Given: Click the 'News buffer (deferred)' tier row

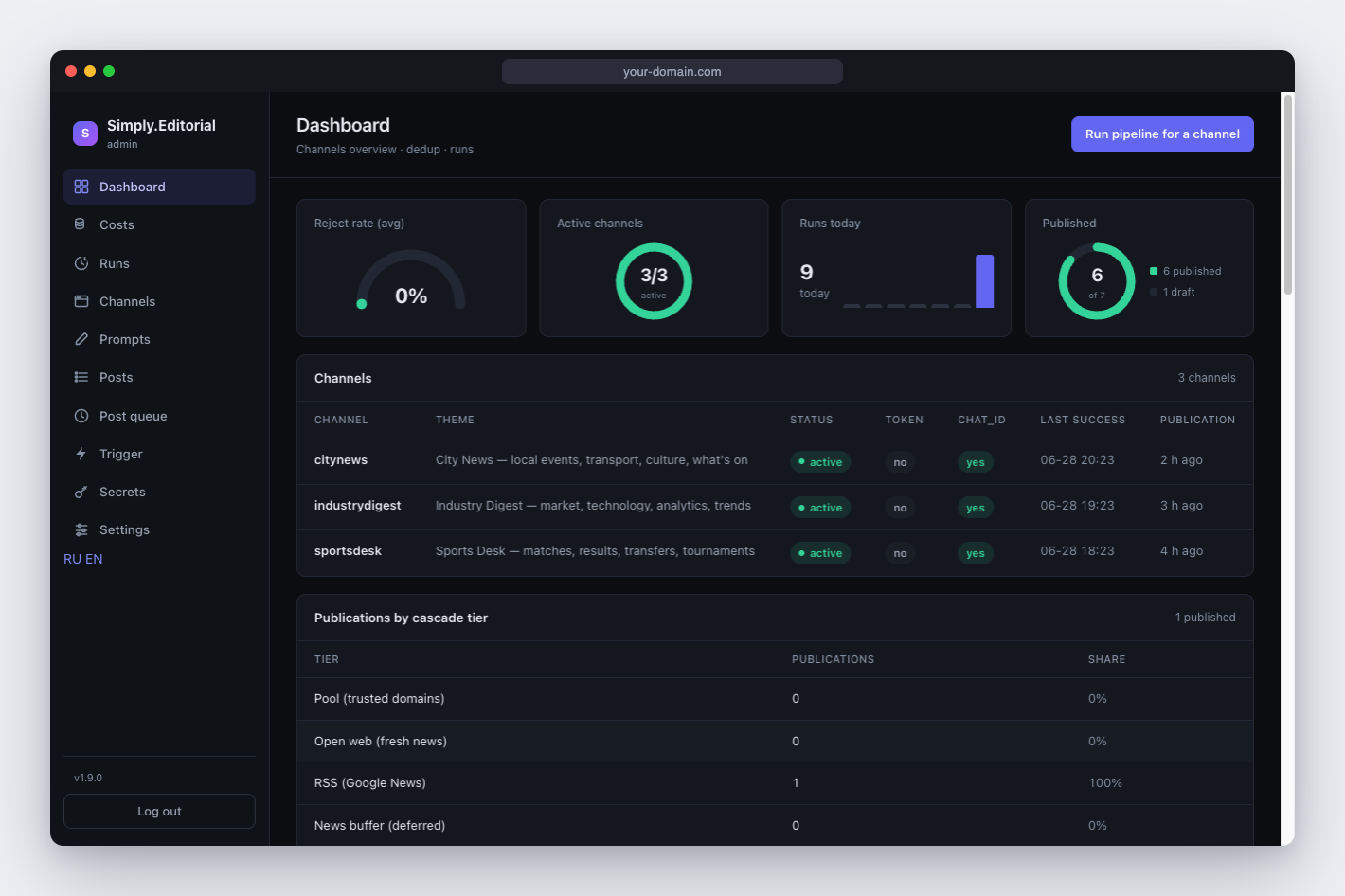Looking at the screenshot, I should (x=775, y=825).
